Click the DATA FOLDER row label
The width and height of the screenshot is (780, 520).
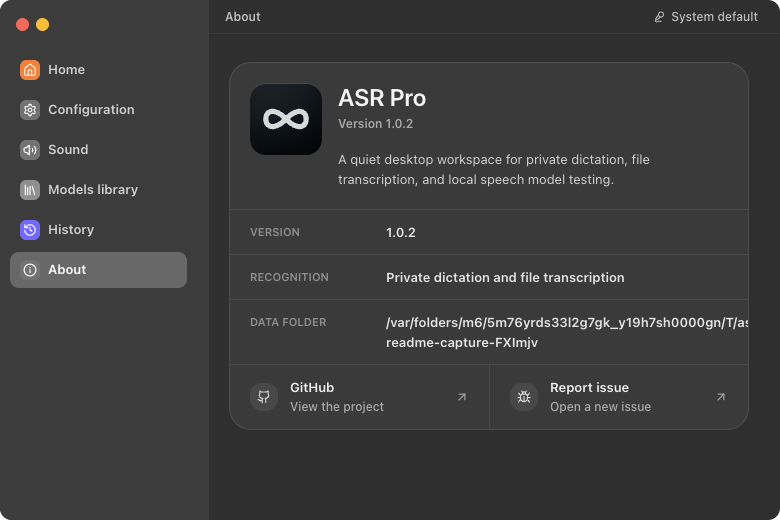point(288,322)
